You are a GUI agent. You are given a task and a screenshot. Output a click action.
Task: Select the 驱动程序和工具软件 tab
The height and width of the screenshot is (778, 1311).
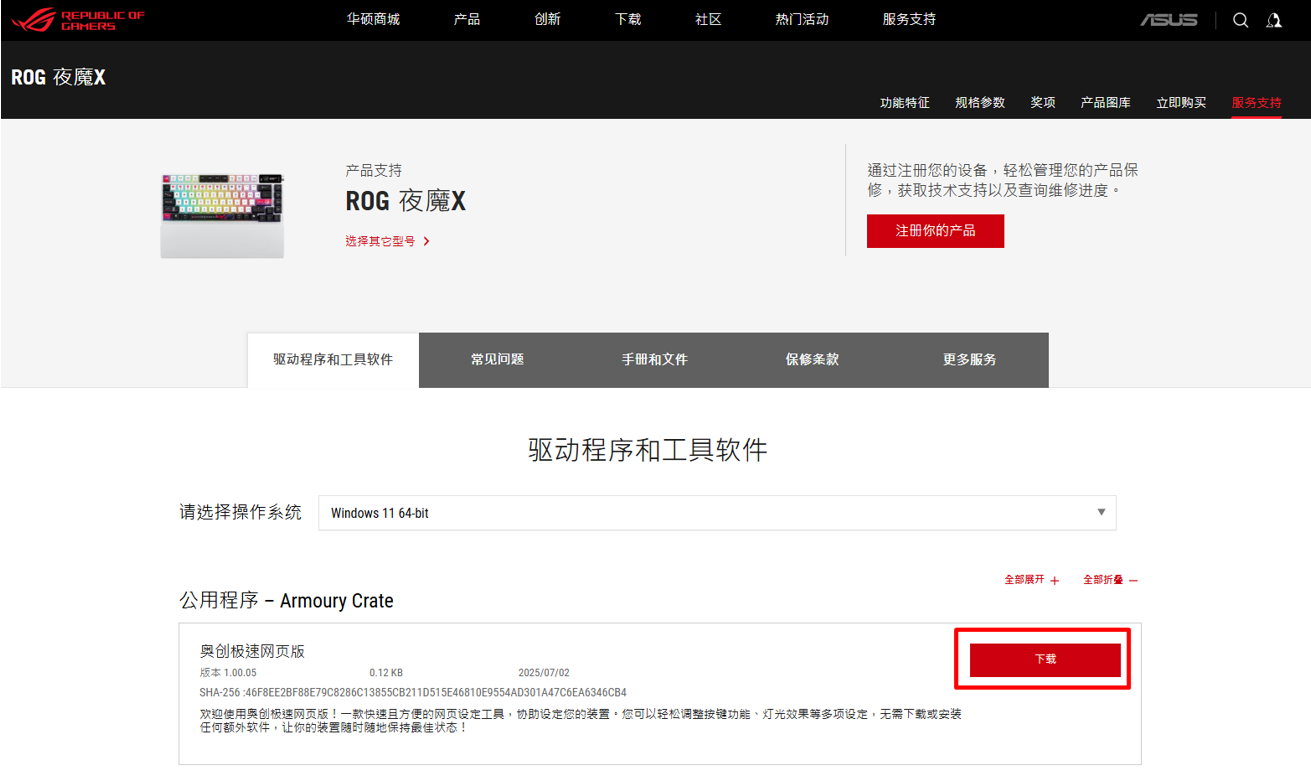tap(333, 360)
